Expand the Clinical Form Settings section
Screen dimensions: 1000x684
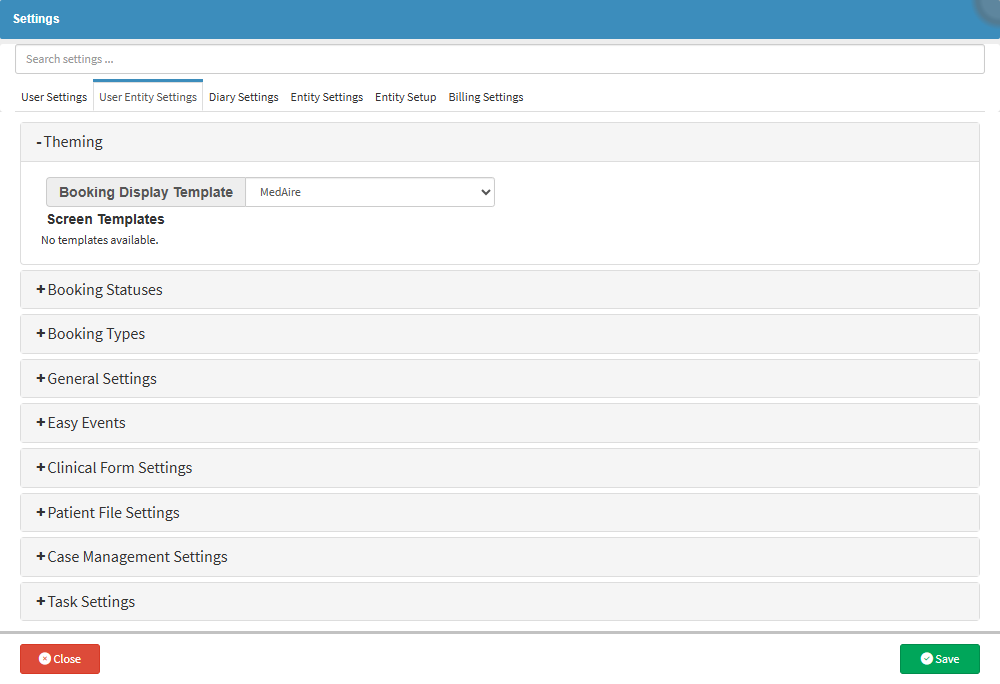click(x=115, y=468)
